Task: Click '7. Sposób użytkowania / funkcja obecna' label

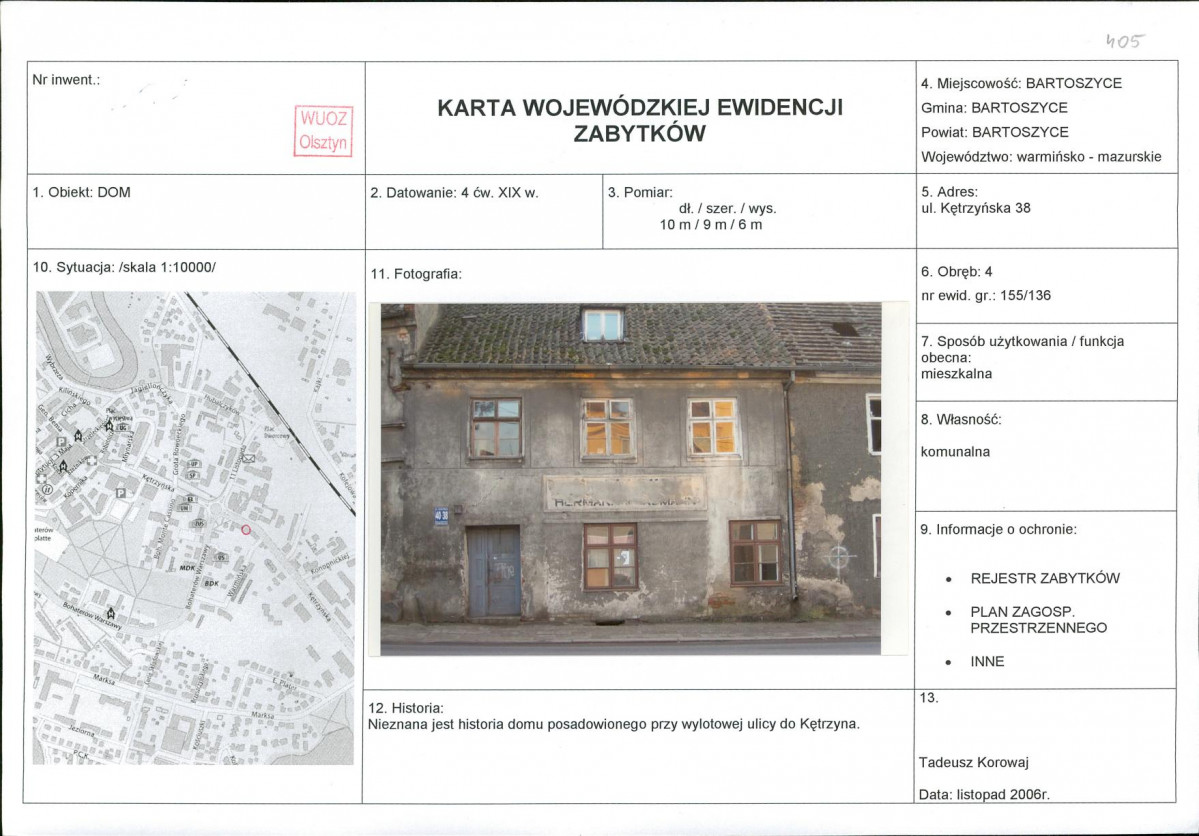Action: tap(1022, 350)
